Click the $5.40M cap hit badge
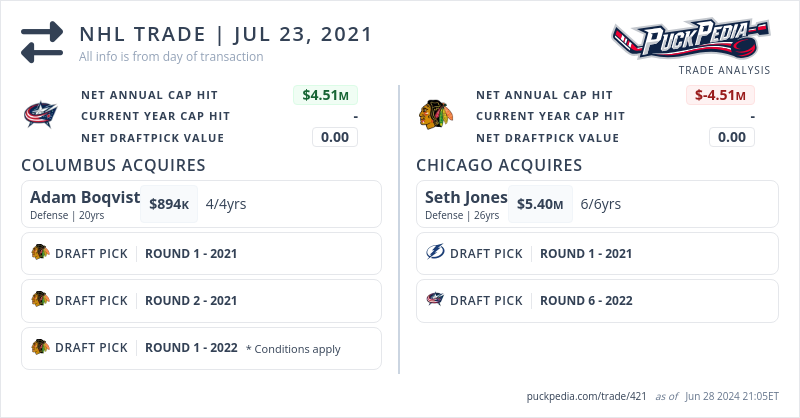The height and width of the screenshot is (418, 800). (540, 204)
